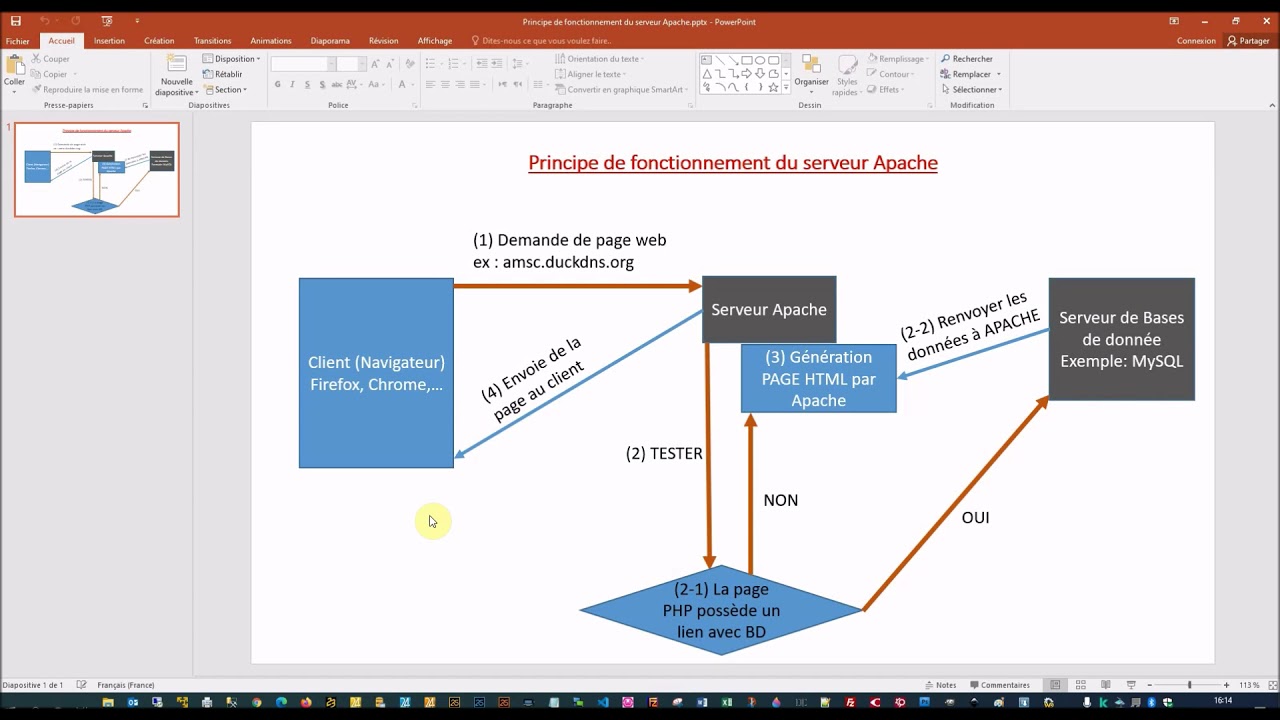Switch to the Transitions ribbon tab

[x=212, y=41]
